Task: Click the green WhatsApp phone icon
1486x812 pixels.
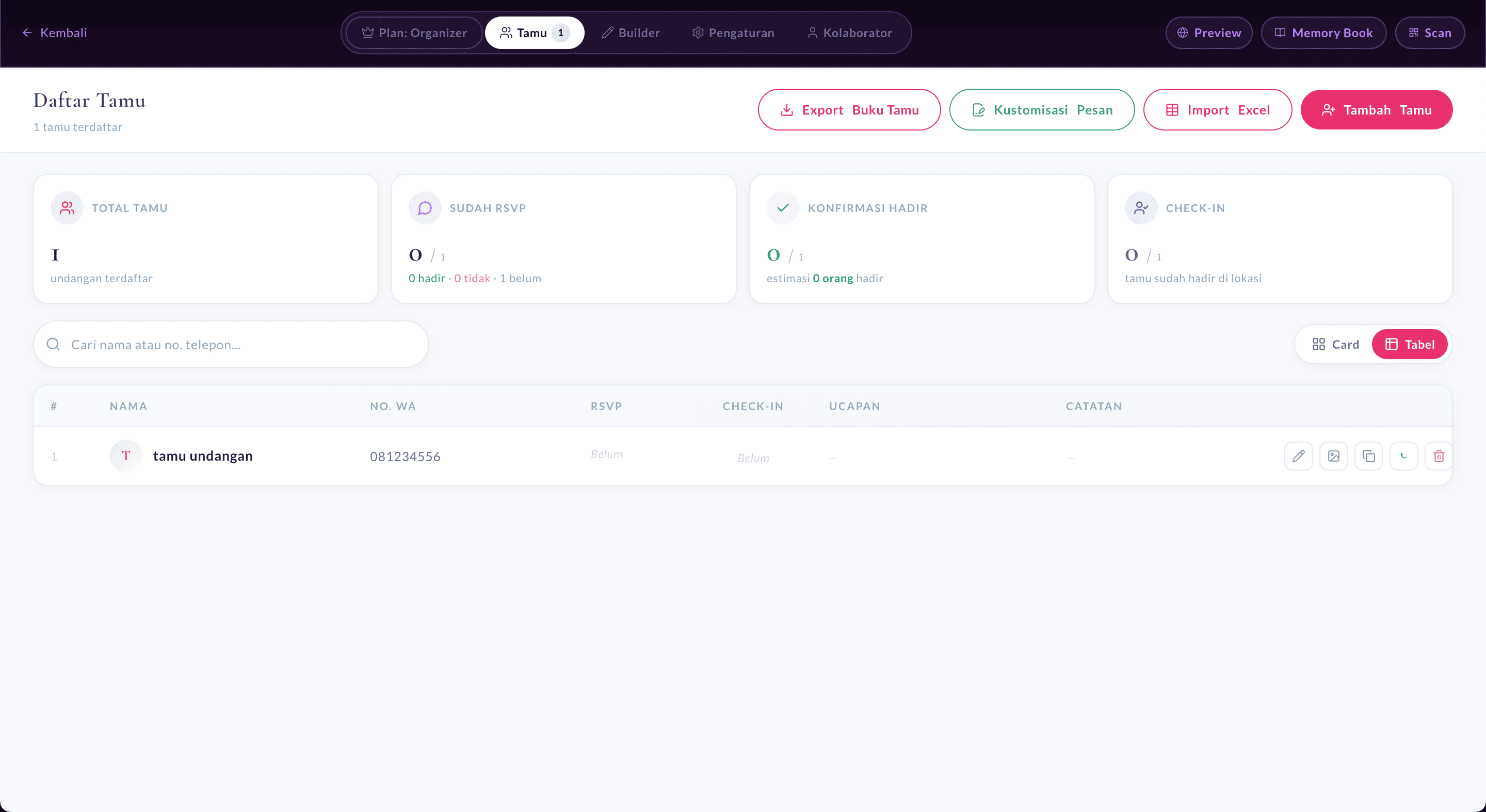Action: 1403,456
